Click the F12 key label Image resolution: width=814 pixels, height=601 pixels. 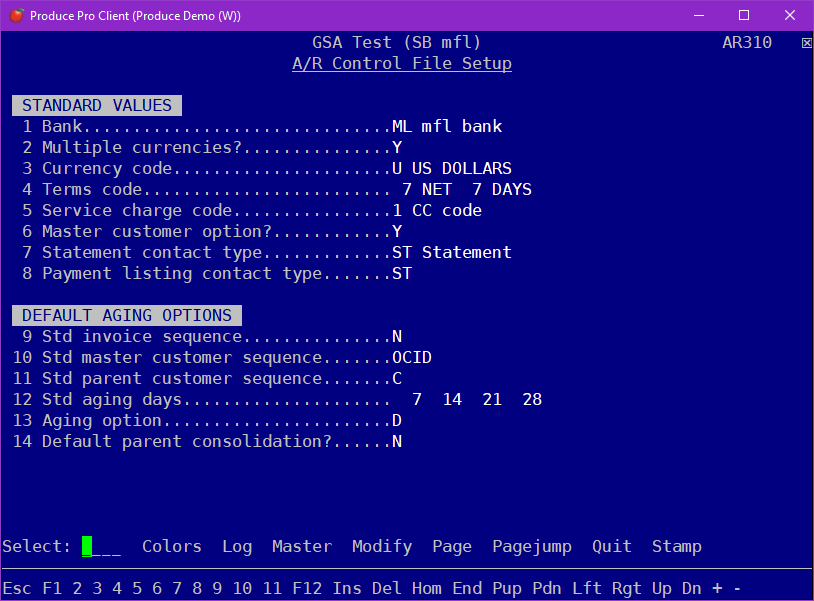(307, 588)
